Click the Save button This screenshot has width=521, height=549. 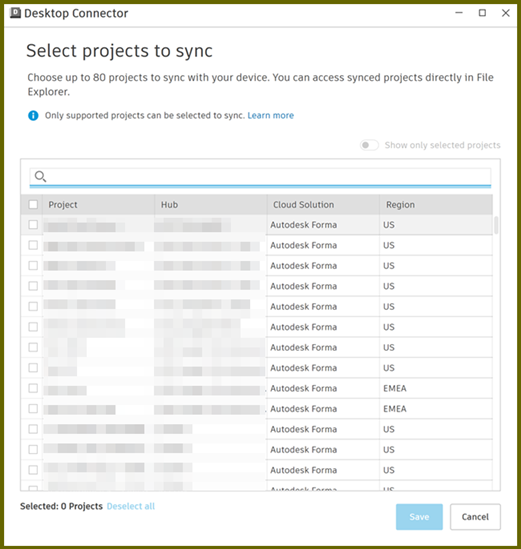click(419, 517)
